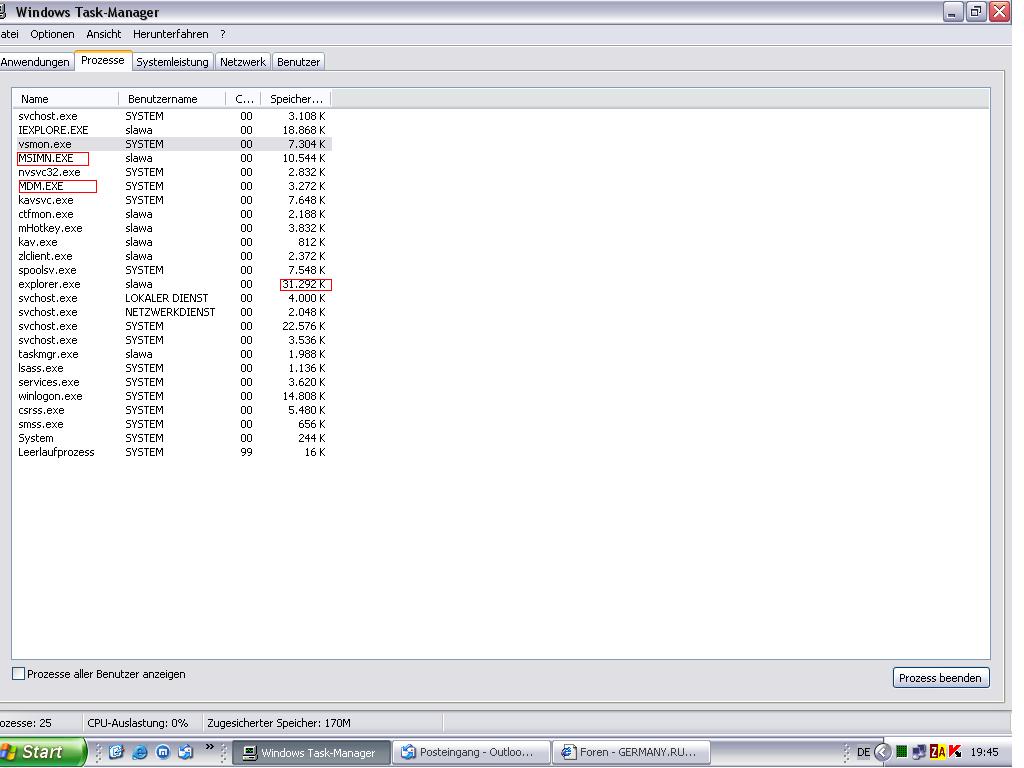Select the Prozesse tab
This screenshot has width=1024, height=768.
point(103,60)
